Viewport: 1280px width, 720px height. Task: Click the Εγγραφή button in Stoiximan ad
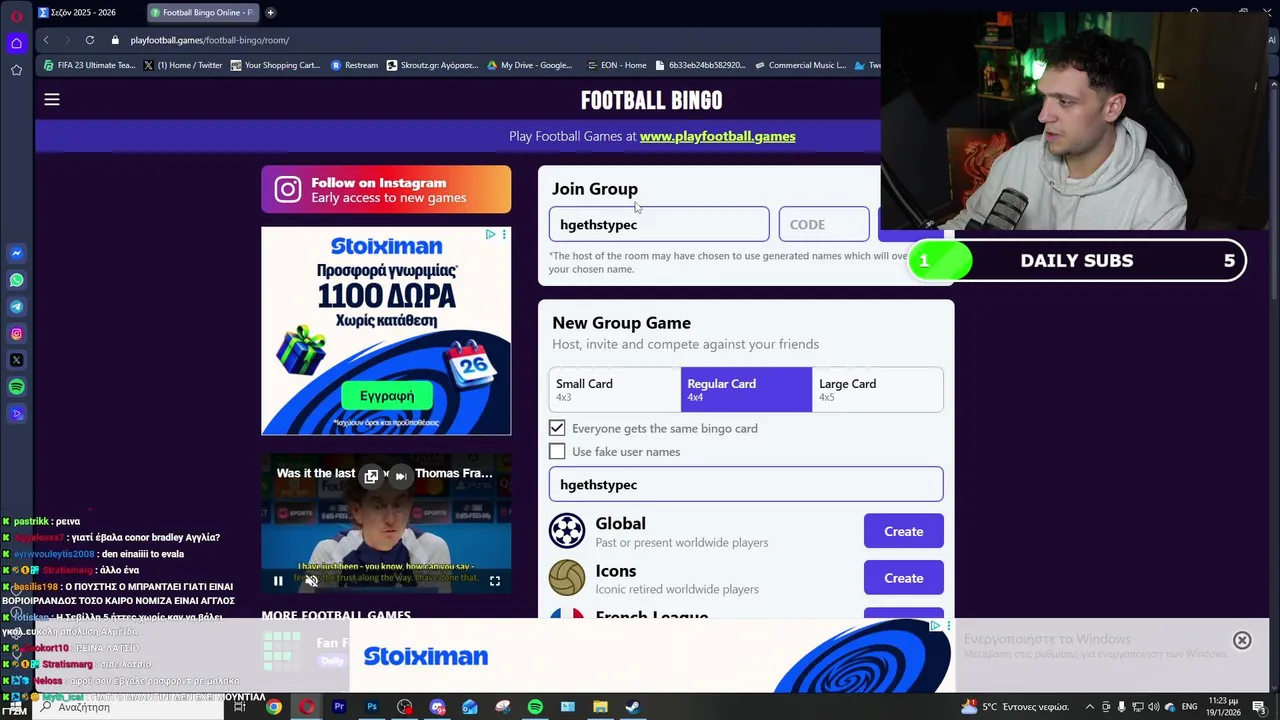(x=386, y=396)
